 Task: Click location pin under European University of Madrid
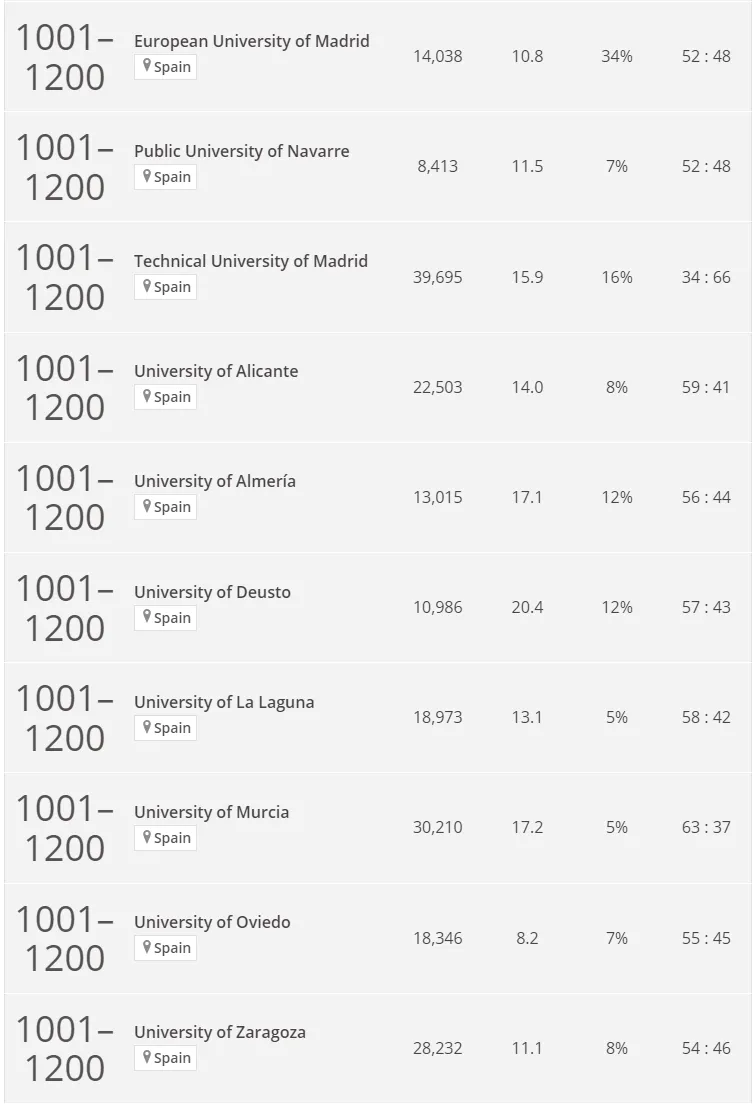pos(147,65)
